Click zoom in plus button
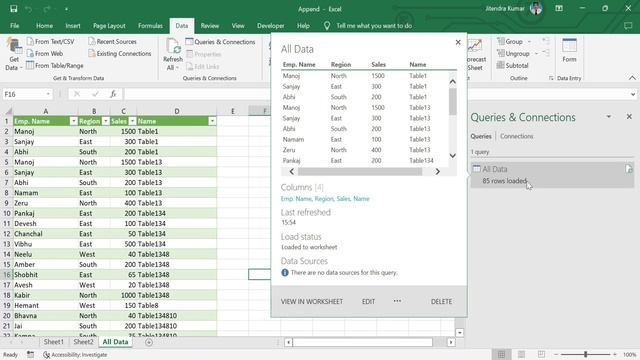Viewport: 640px width, 360px height. [x=615, y=354]
